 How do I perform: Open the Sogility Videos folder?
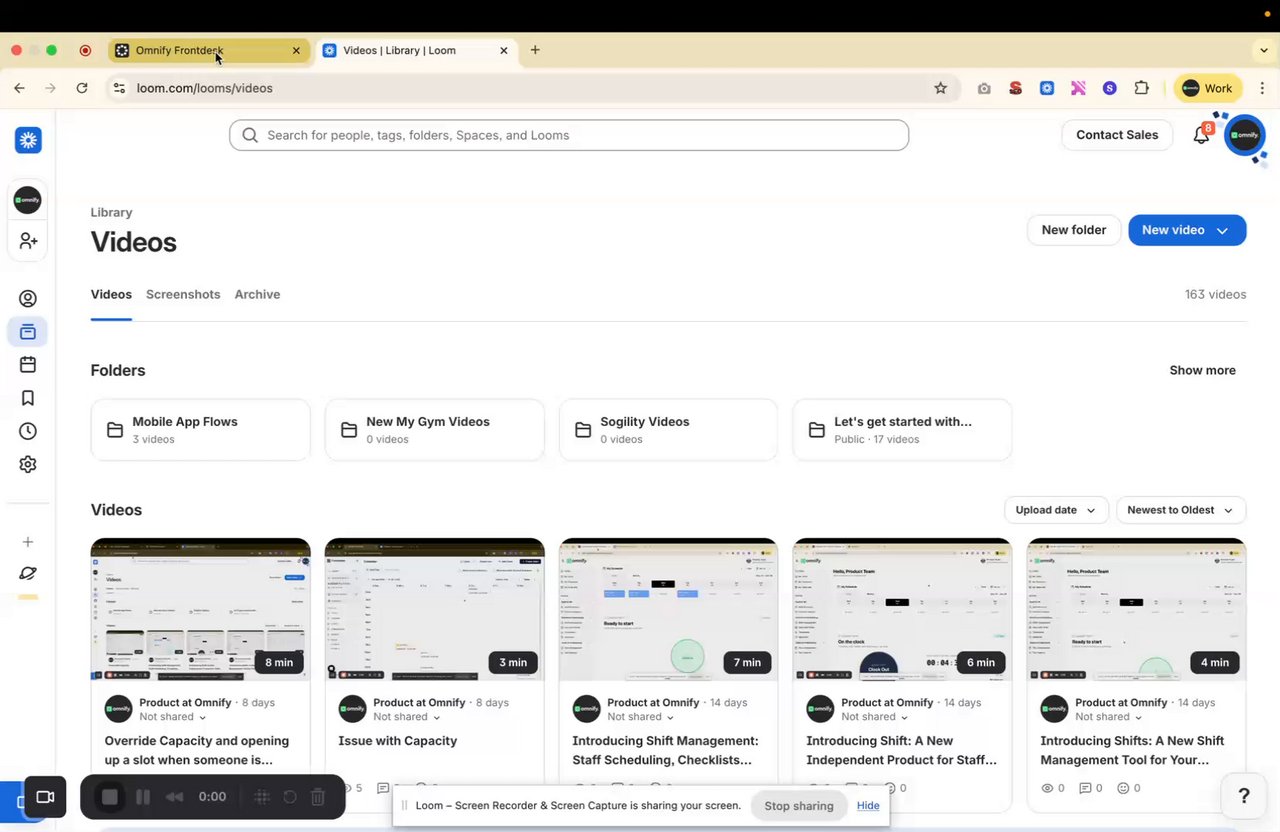click(669, 430)
